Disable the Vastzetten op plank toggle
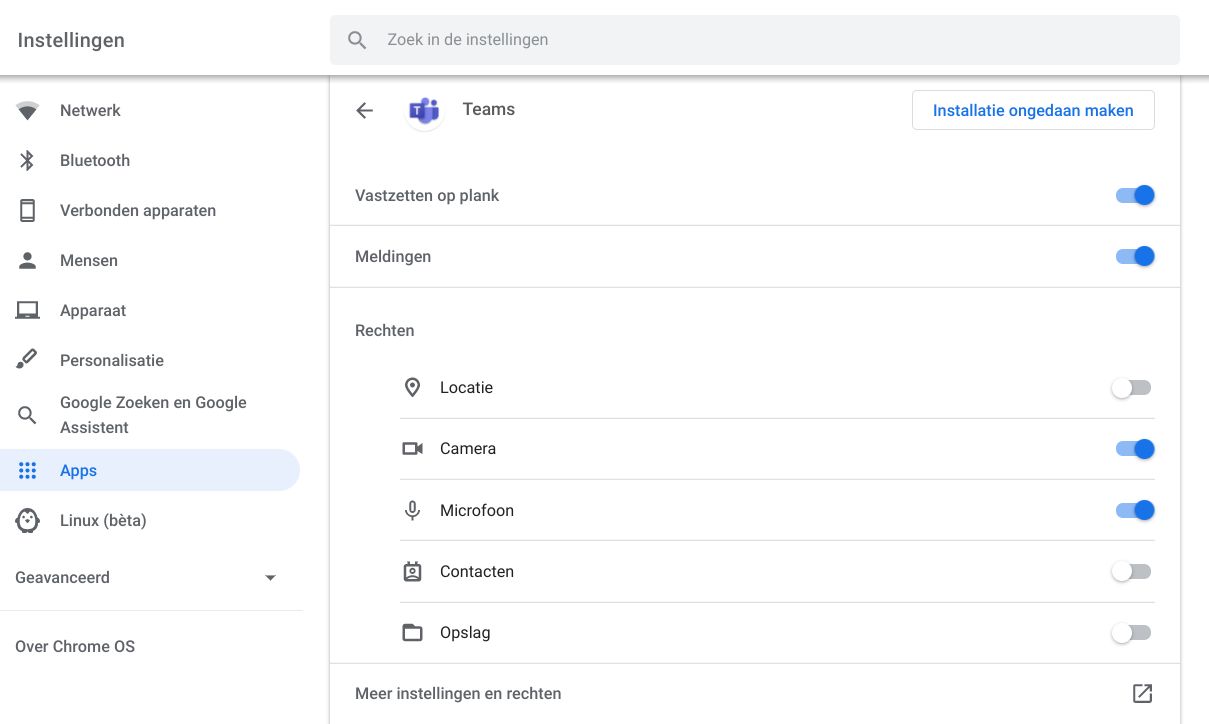 tap(1135, 195)
